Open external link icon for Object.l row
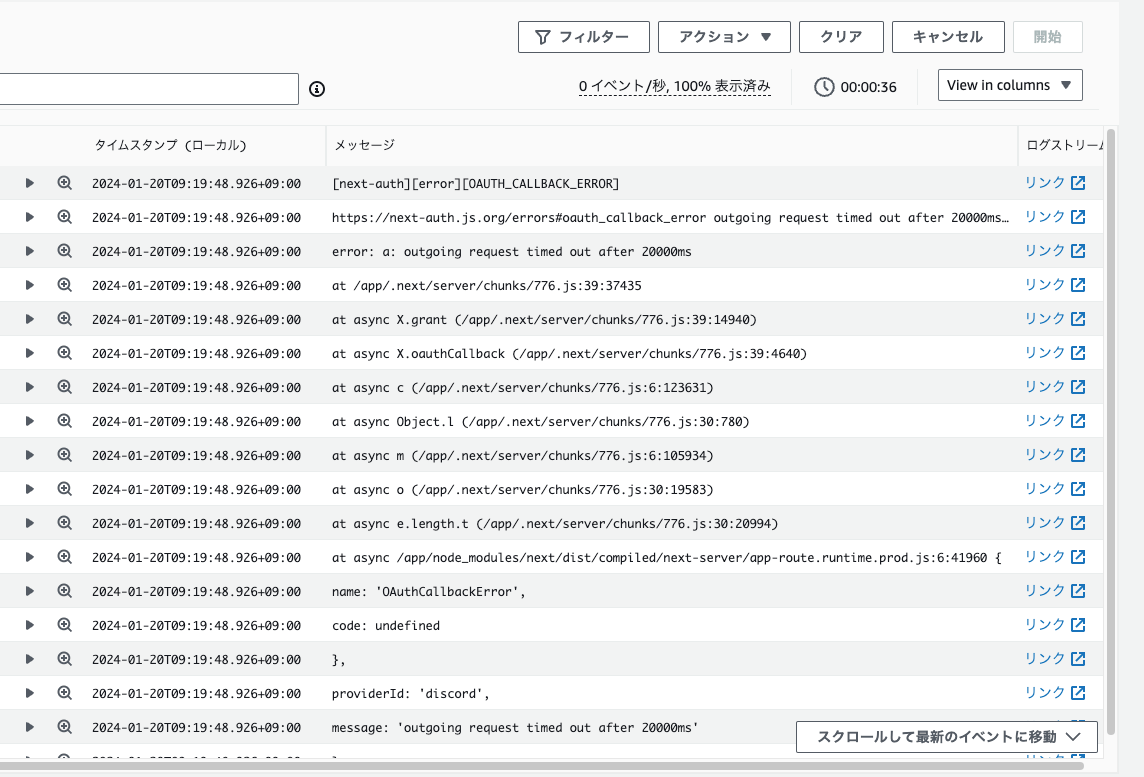Viewport: 1144px width, 777px height. 1078,421
